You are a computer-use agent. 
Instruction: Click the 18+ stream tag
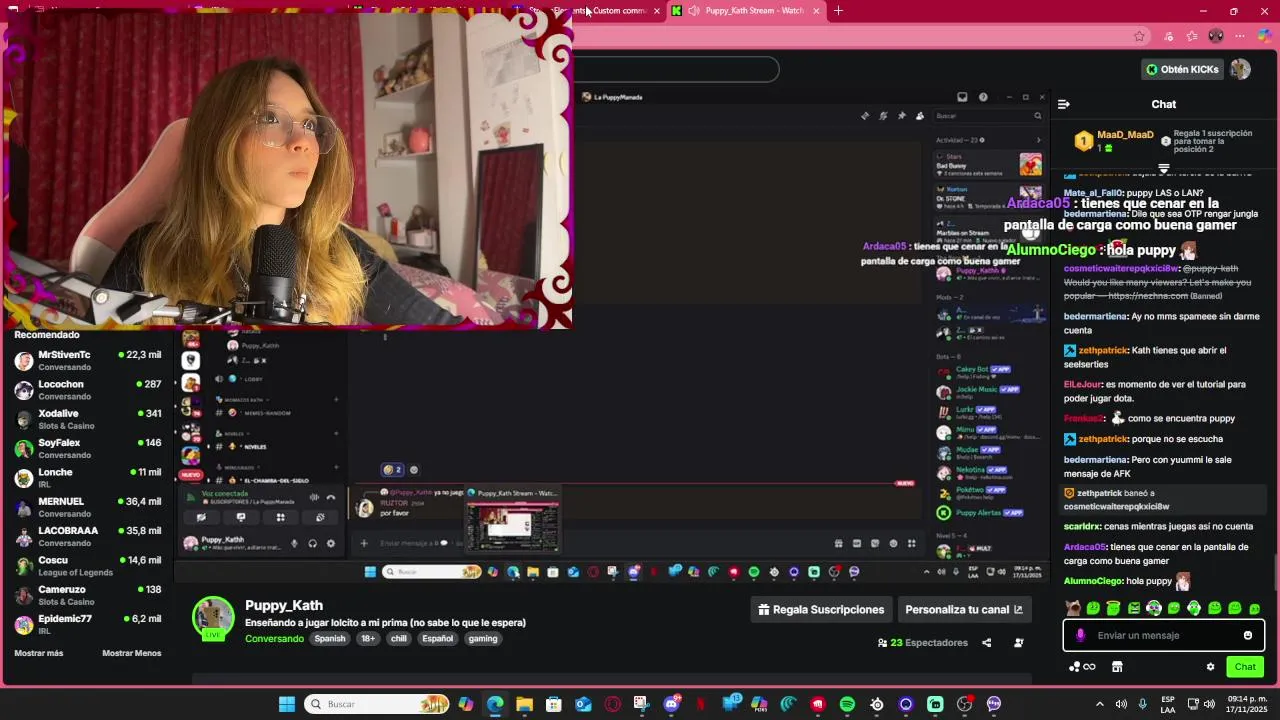[368, 639]
